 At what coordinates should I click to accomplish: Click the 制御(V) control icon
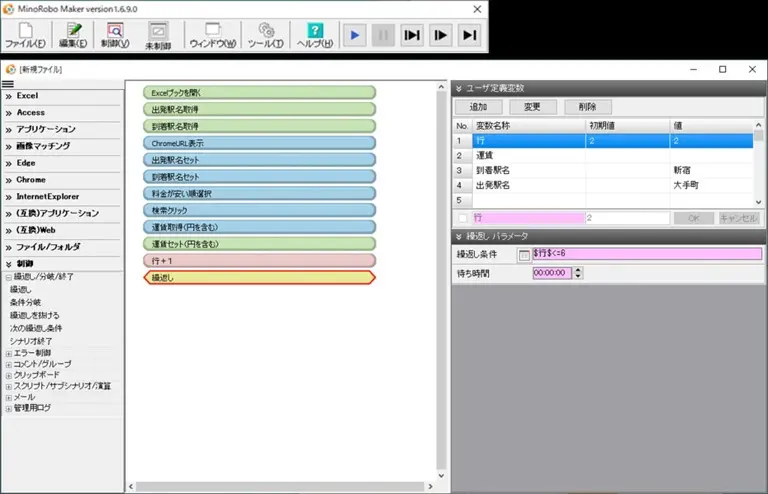tap(115, 35)
